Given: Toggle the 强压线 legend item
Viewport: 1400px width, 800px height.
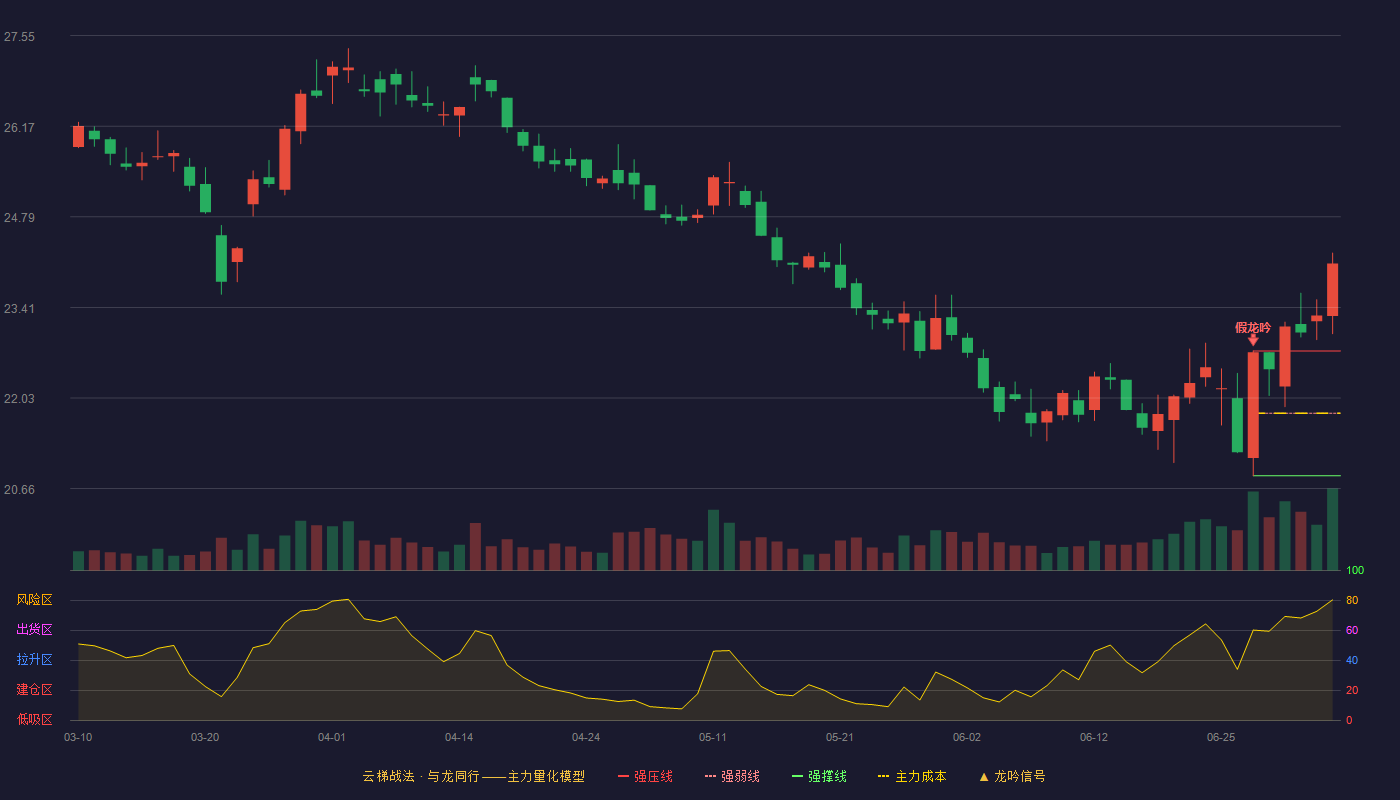Looking at the screenshot, I should (645, 776).
